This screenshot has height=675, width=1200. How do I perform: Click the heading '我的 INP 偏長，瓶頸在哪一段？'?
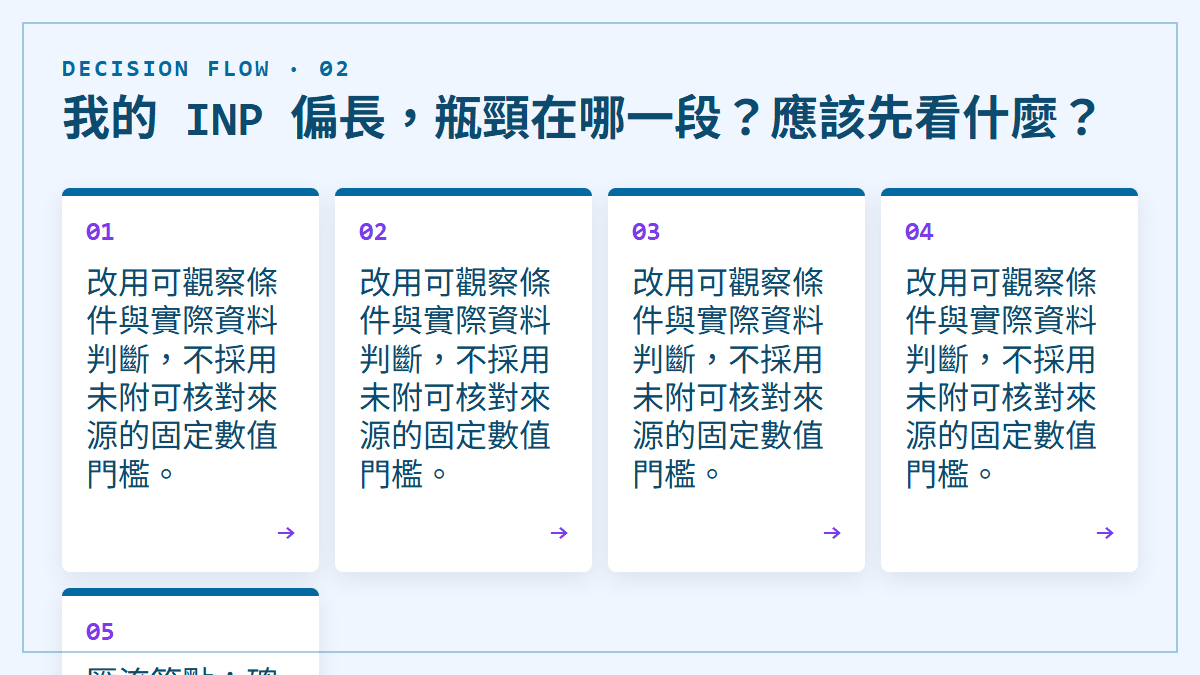[411, 119]
